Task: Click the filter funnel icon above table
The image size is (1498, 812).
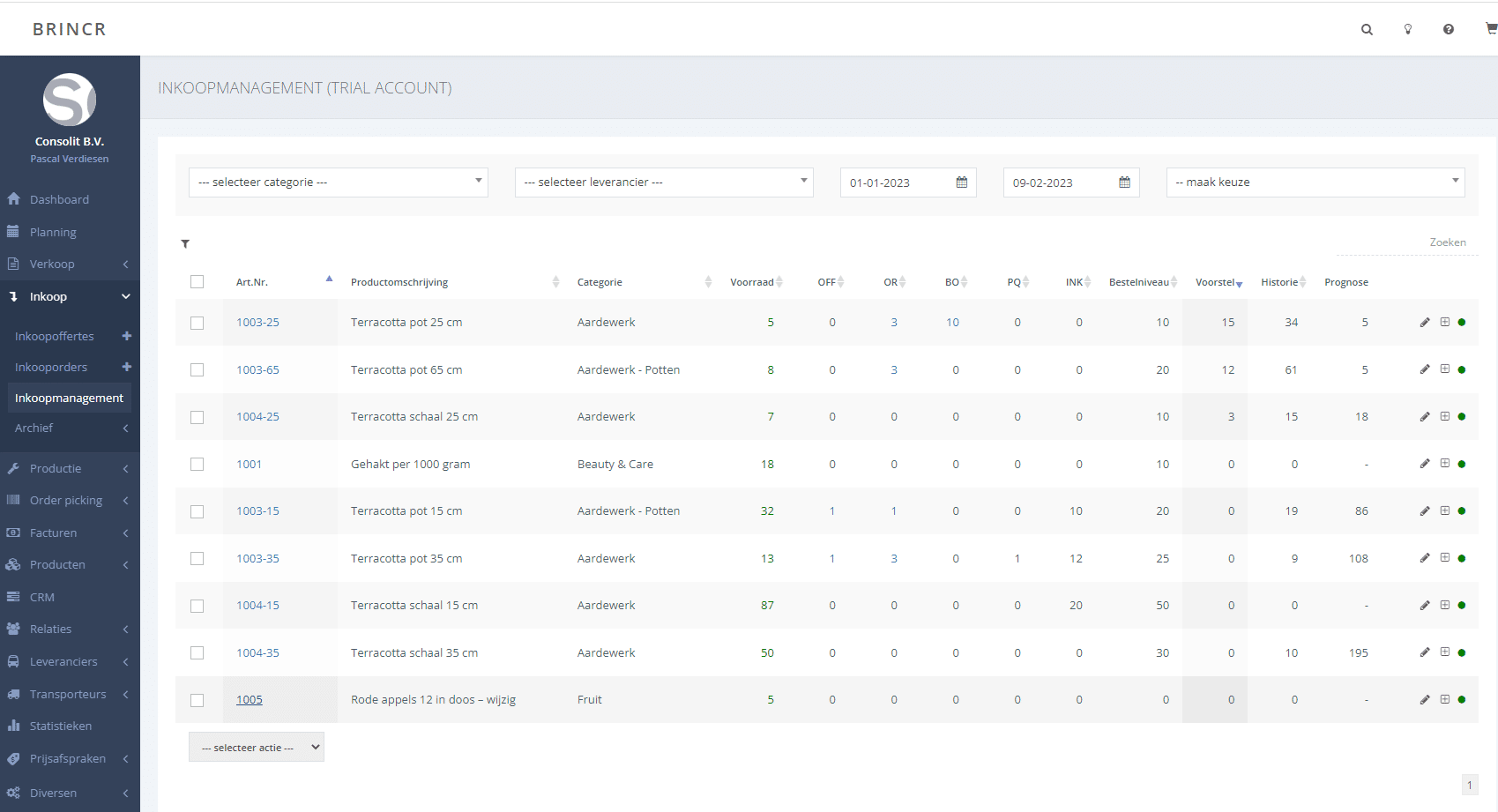Action: (185, 244)
